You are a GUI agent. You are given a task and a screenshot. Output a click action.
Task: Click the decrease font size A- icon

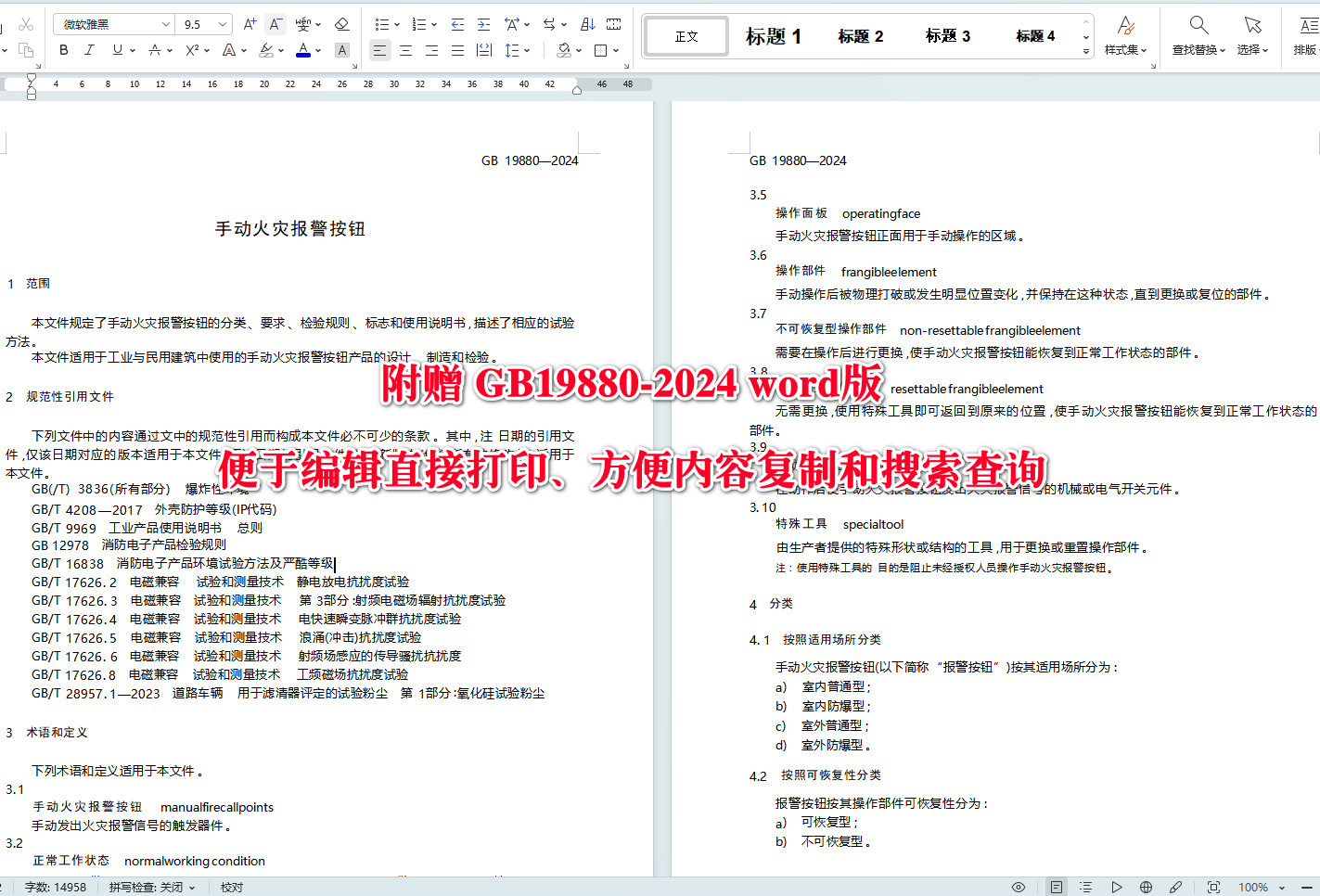pos(275,24)
